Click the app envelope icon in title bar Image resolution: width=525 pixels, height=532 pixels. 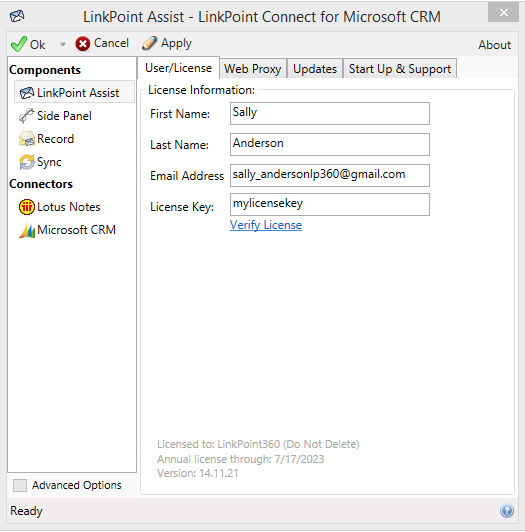pyautogui.click(x=17, y=16)
